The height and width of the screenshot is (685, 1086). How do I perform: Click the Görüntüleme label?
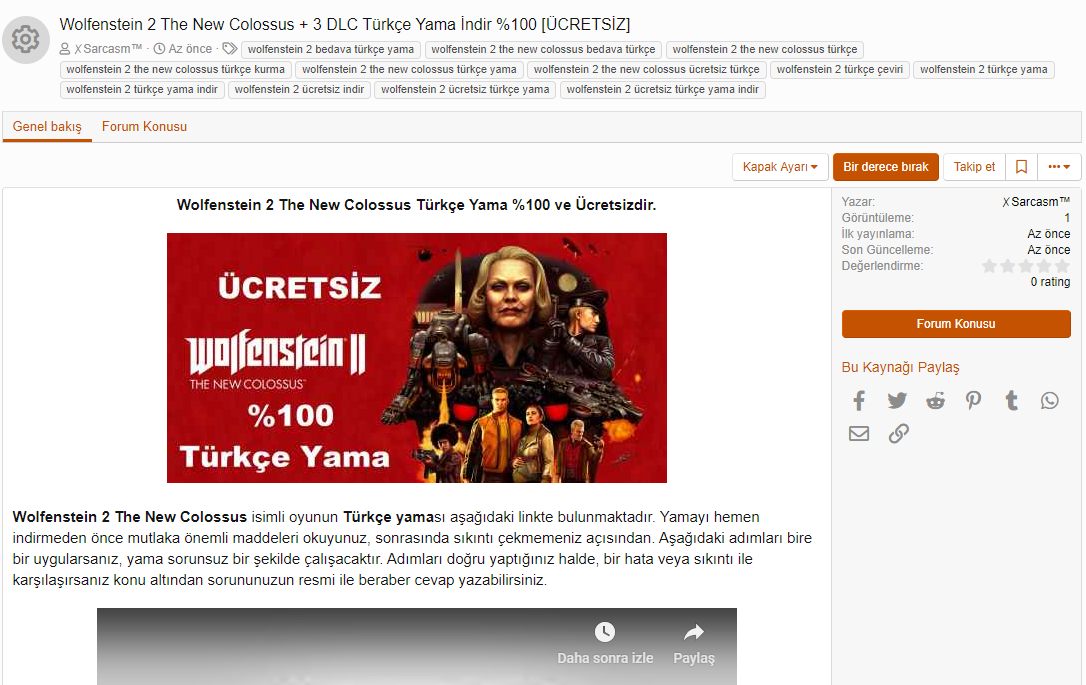click(878, 218)
